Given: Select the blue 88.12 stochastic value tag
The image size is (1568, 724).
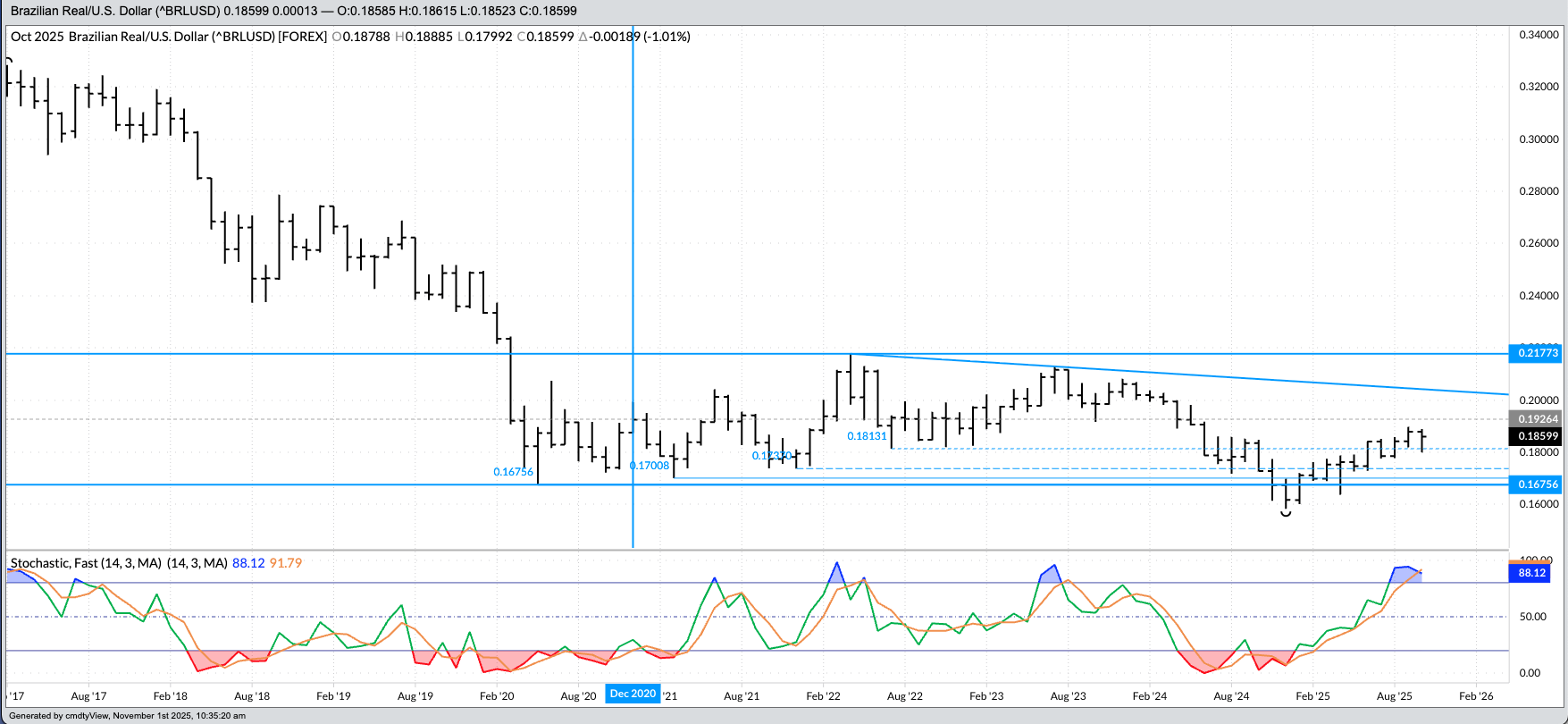Looking at the screenshot, I should point(1531,573).
